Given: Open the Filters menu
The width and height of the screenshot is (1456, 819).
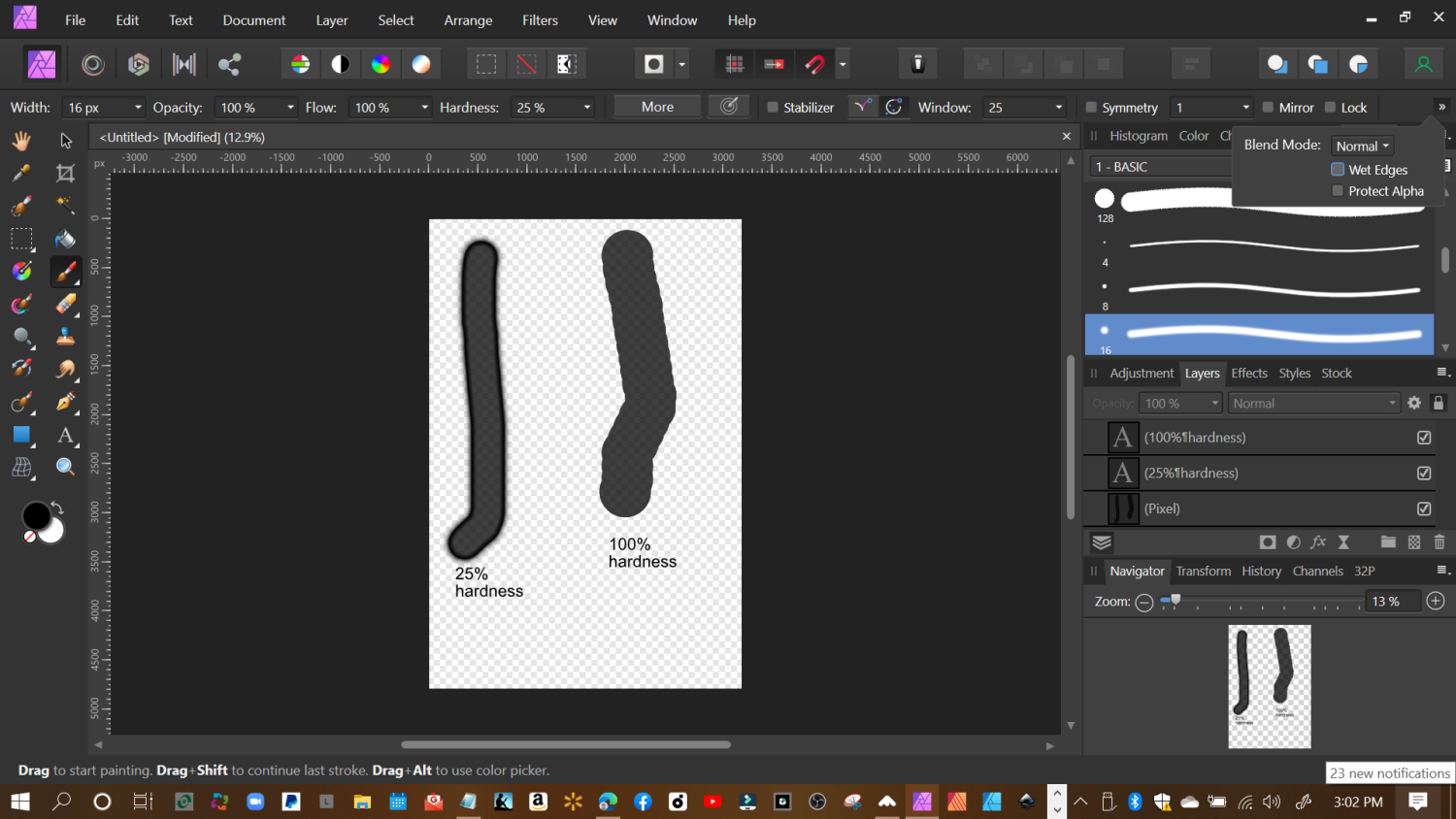Looking at the screenshot, I should [x=540, y=19].
